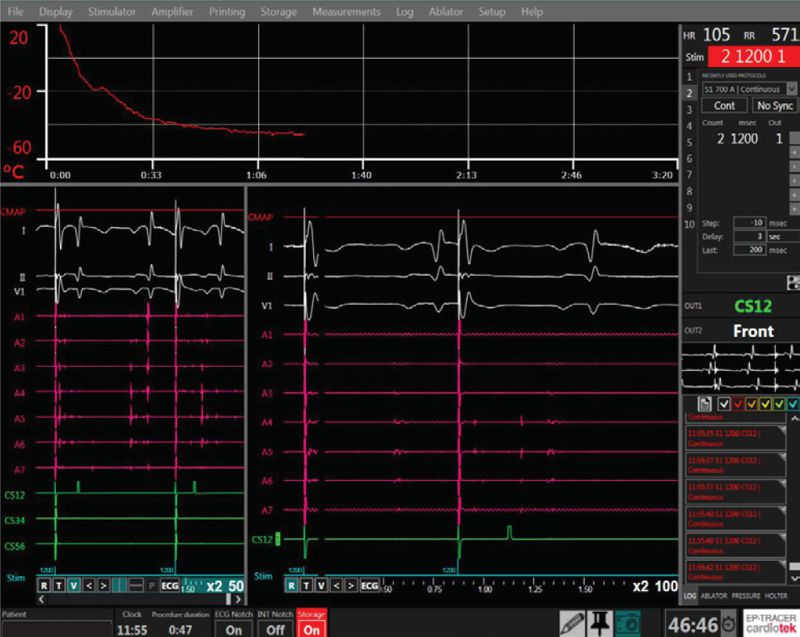Click the pushpin marker icon

pos(599,623)
